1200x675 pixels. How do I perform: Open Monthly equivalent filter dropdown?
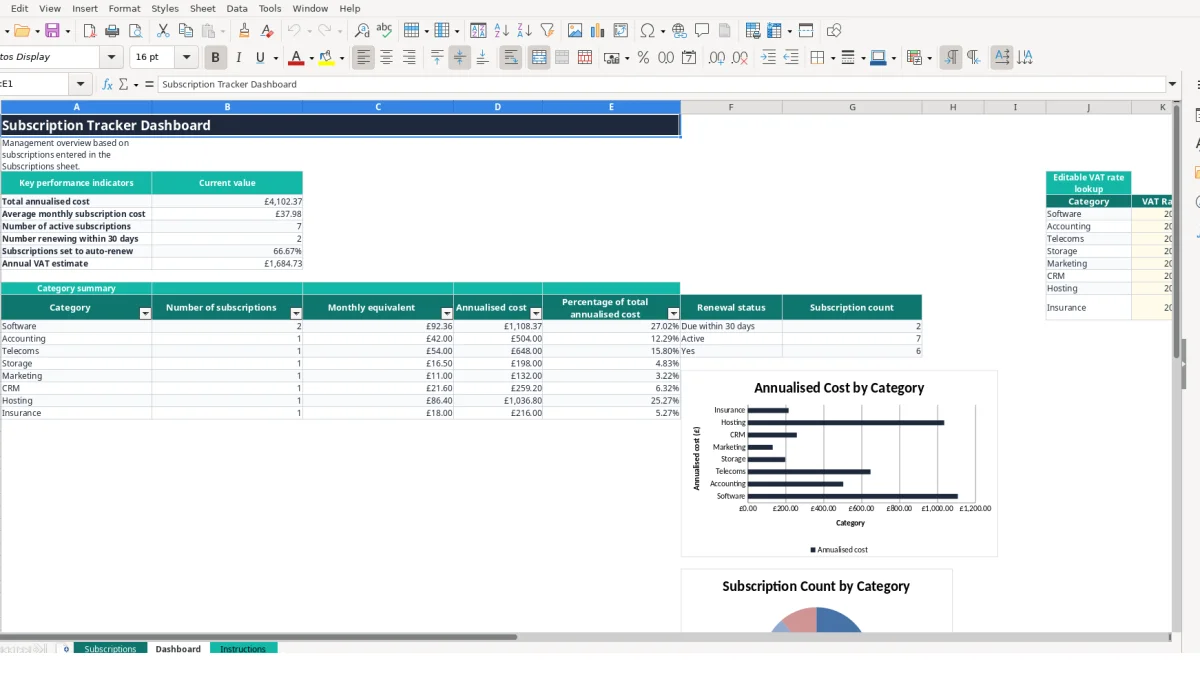446,314
